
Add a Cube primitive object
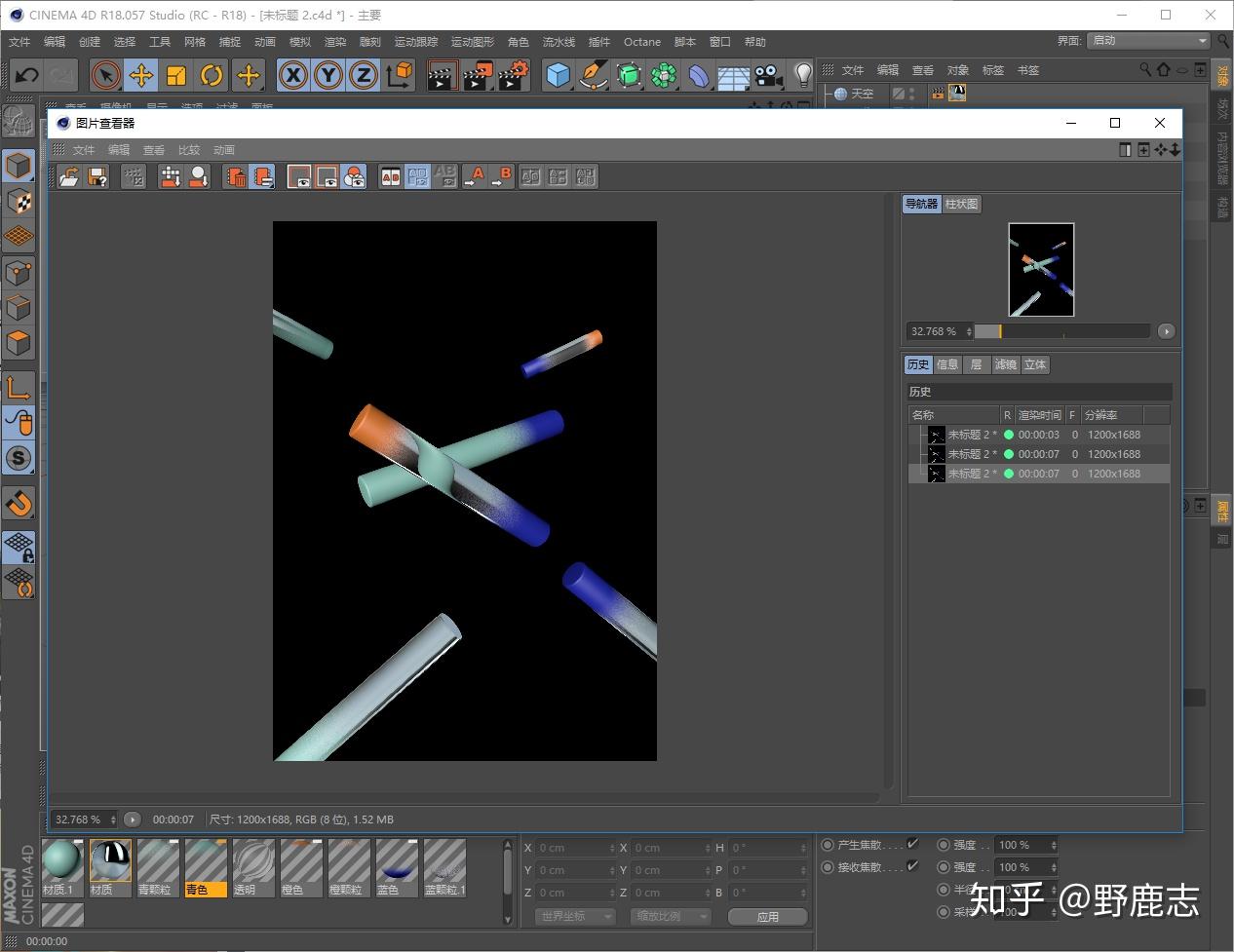coord(558,75)
